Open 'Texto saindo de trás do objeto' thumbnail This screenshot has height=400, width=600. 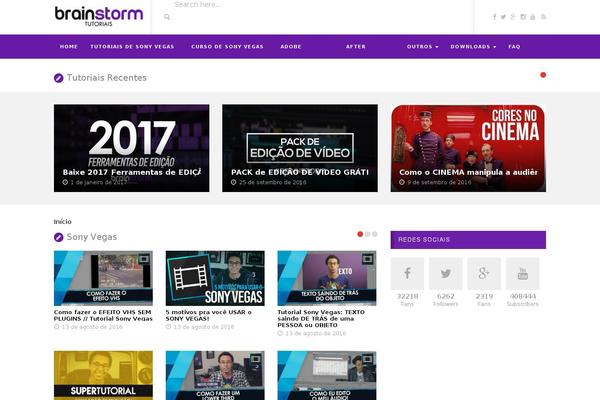(x=327, y=278)
